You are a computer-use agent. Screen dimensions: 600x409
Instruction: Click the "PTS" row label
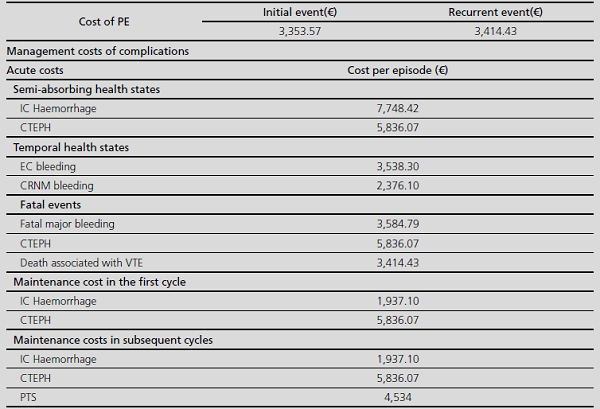(x=29, y=398)
